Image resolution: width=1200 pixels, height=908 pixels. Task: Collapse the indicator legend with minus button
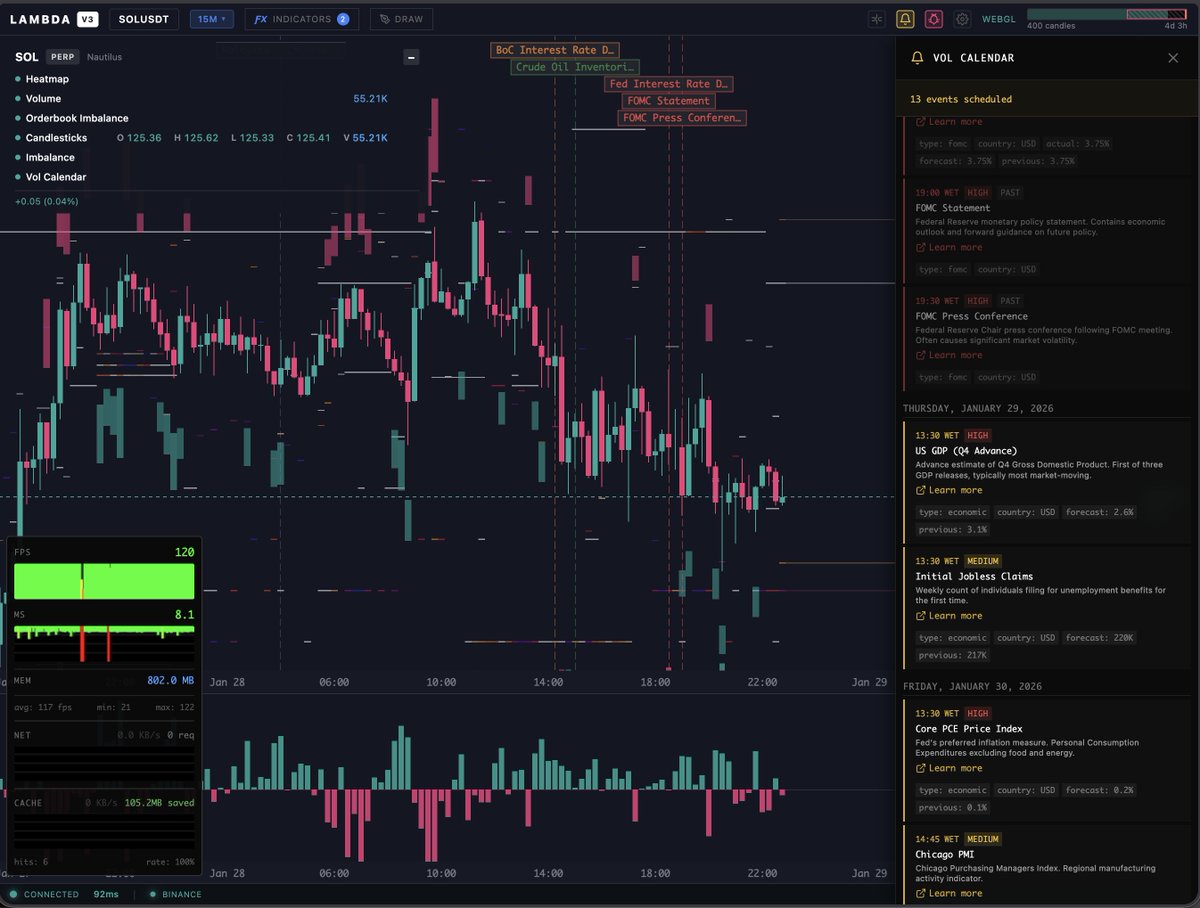(x=411, y=57)
